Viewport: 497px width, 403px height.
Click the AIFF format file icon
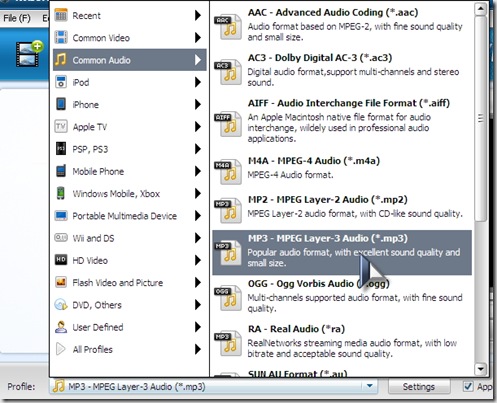(227, 124)
